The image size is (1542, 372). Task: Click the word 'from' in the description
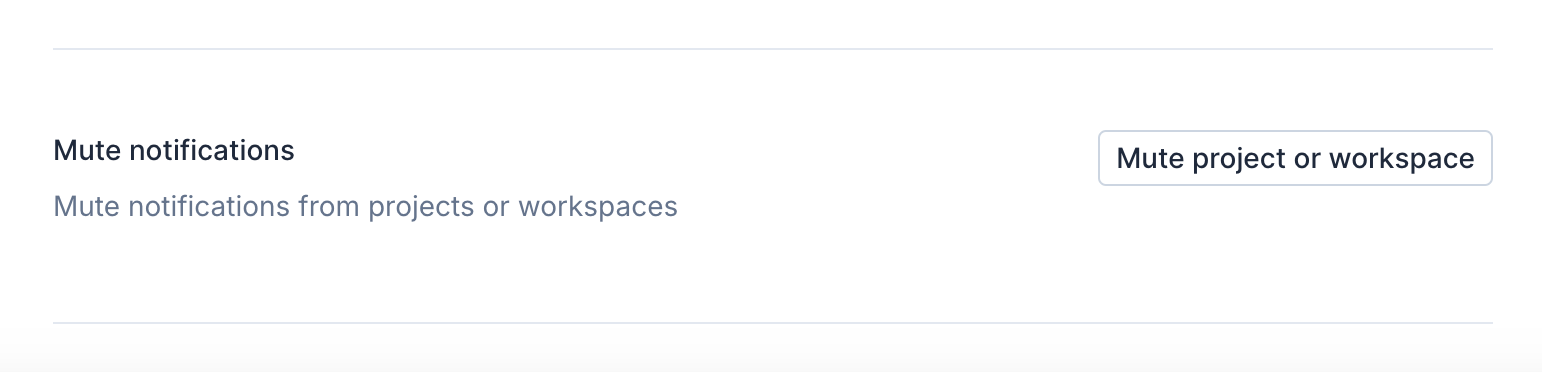[329, 207]
